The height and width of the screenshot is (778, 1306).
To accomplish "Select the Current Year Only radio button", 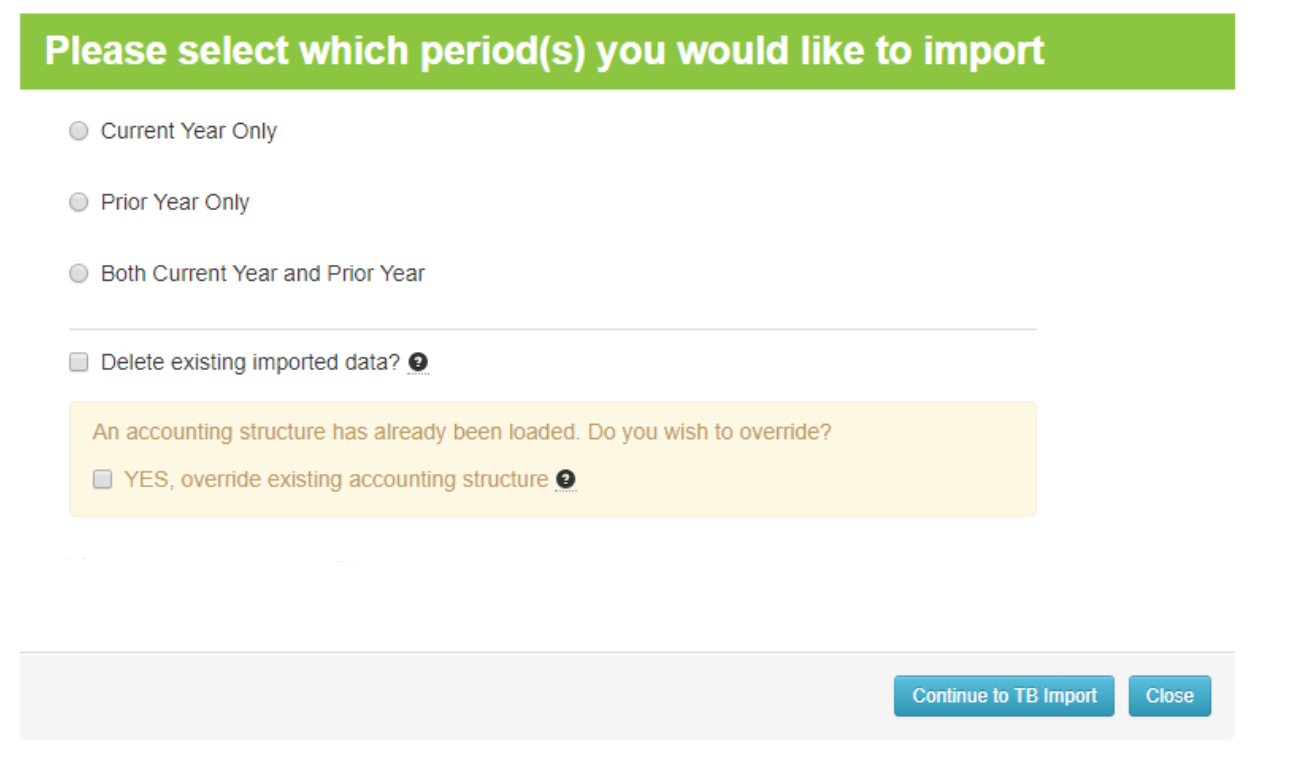I will [79, 131].
